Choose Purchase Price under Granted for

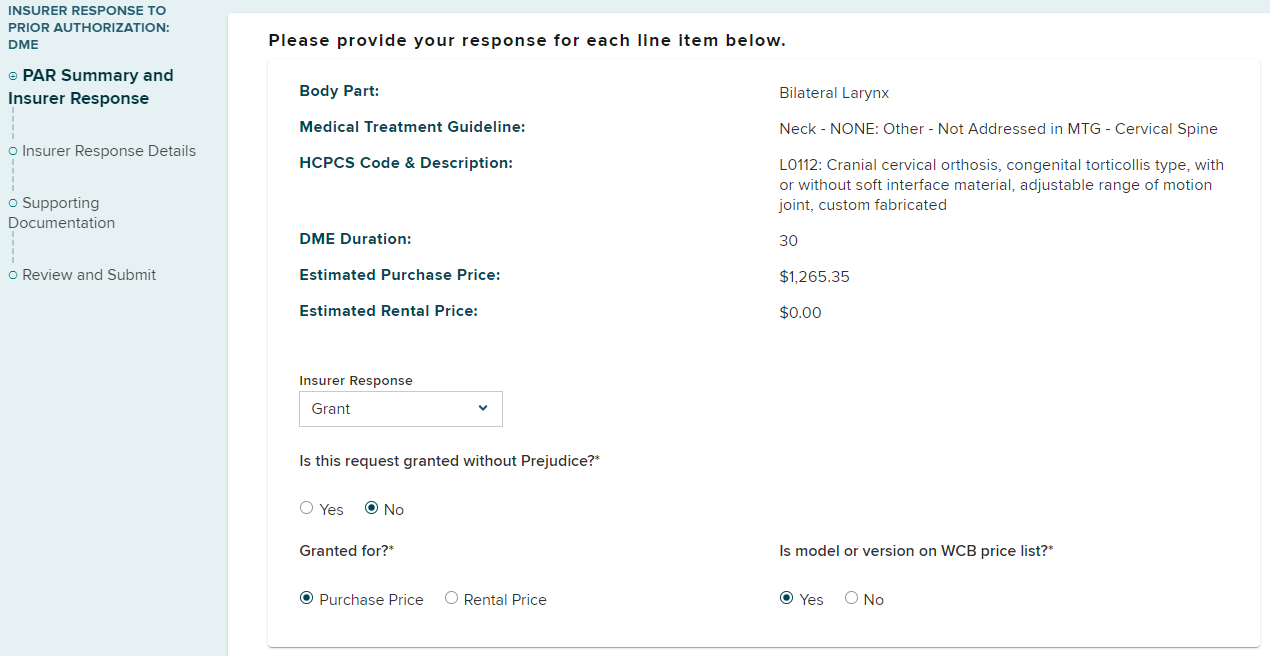307,598
